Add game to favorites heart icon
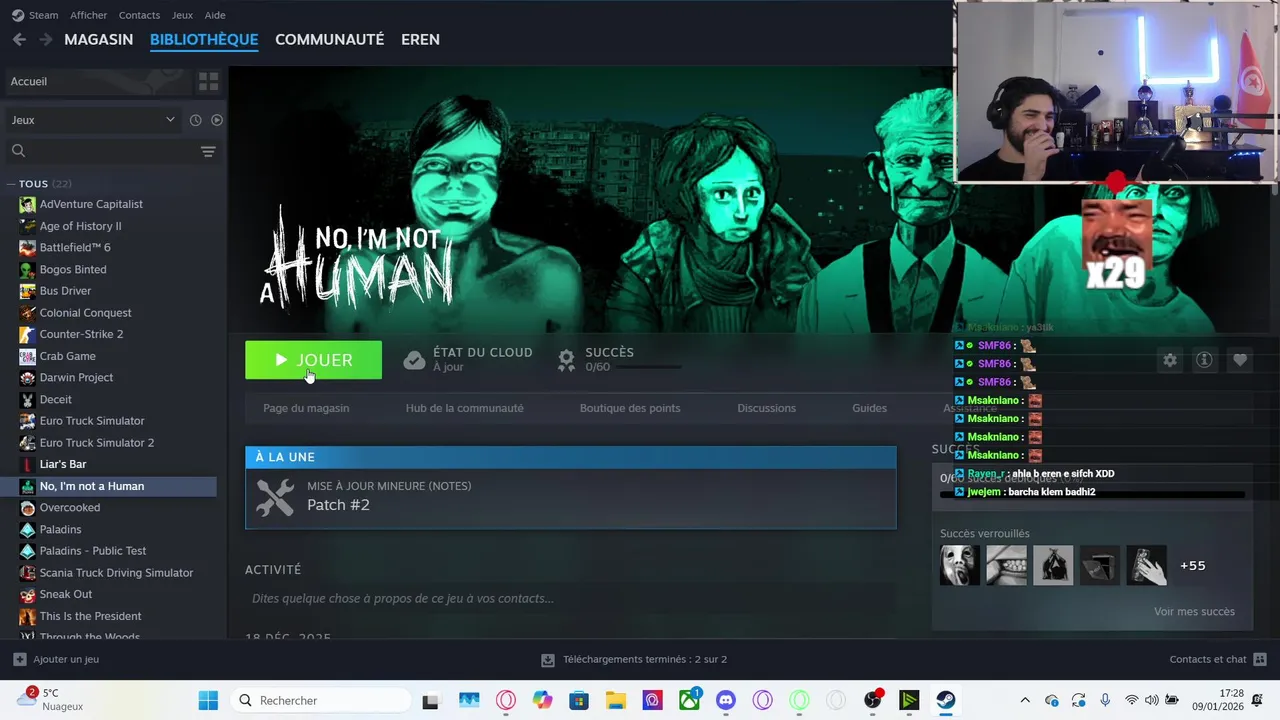This screenshot has height=720, width=1280. coord(1240,360)
